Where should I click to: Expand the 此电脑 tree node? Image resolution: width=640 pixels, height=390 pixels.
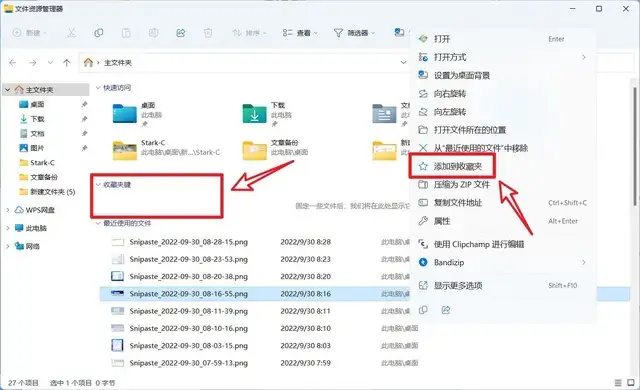coord(8,228)
